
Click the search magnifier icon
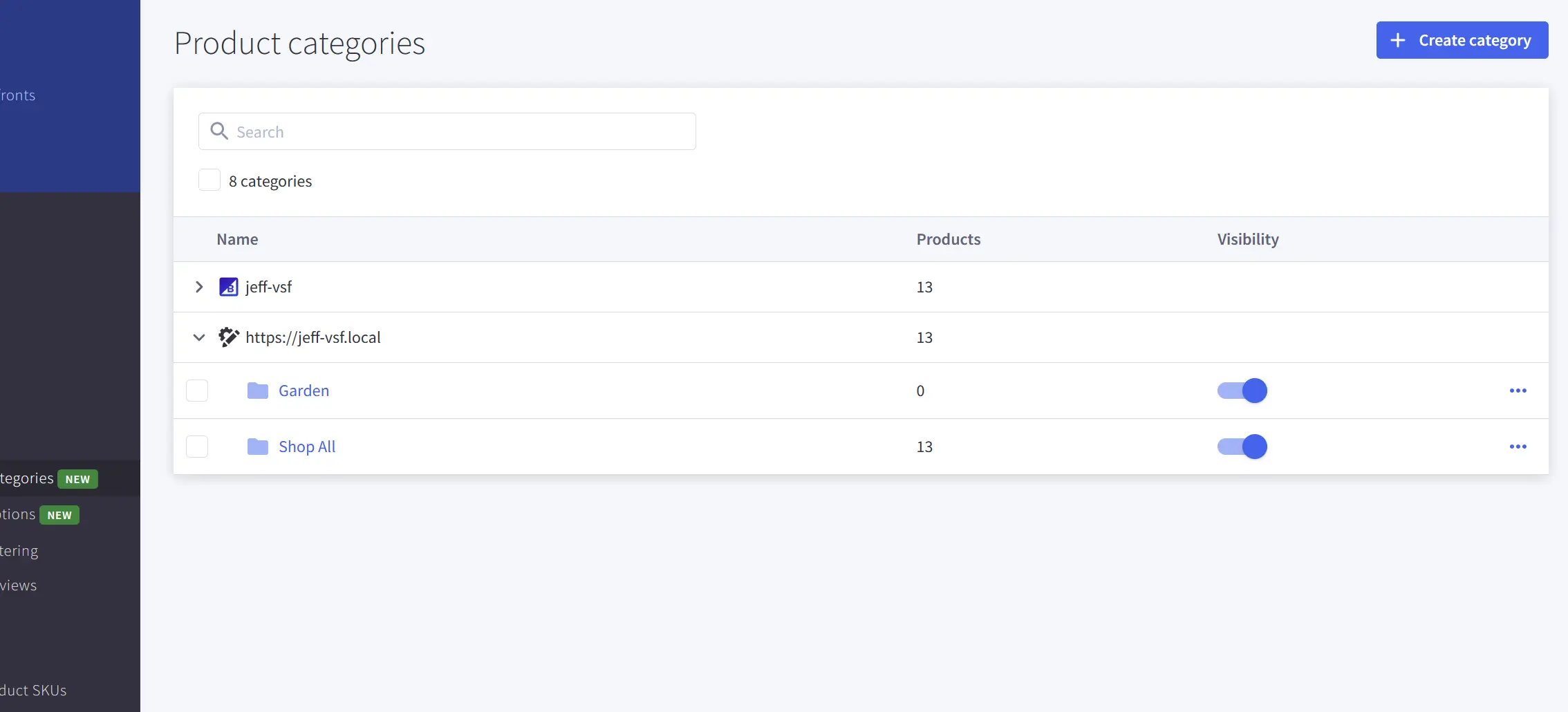219,131
